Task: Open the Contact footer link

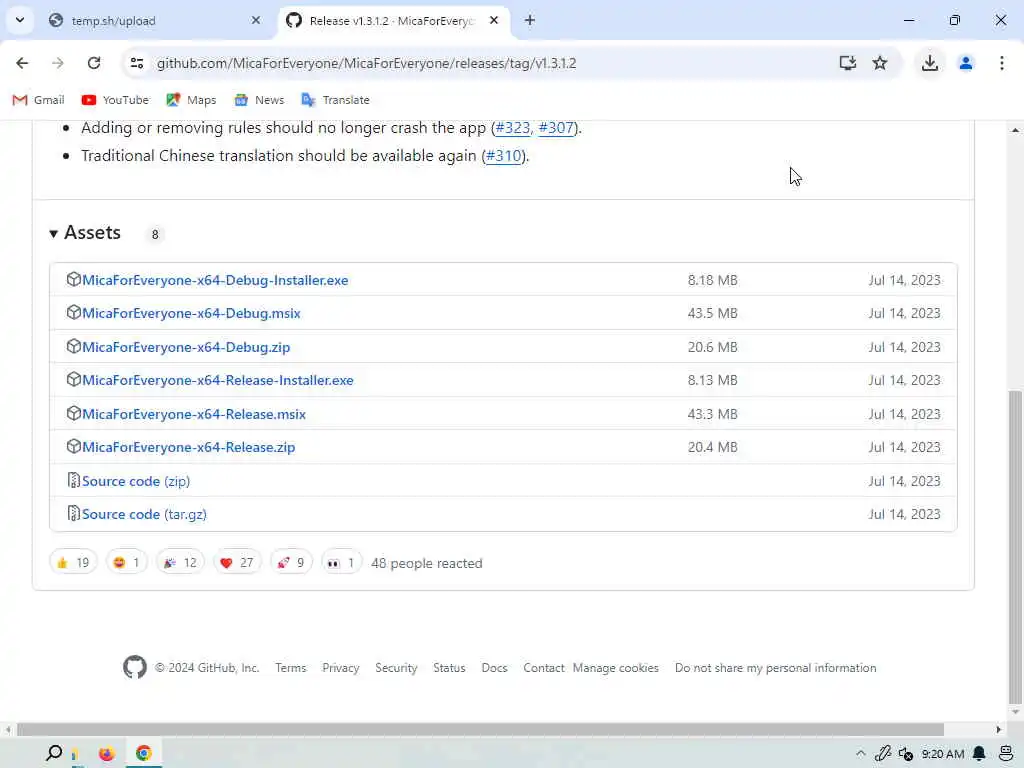Action: pyautogui.click(x=543, y=668)
